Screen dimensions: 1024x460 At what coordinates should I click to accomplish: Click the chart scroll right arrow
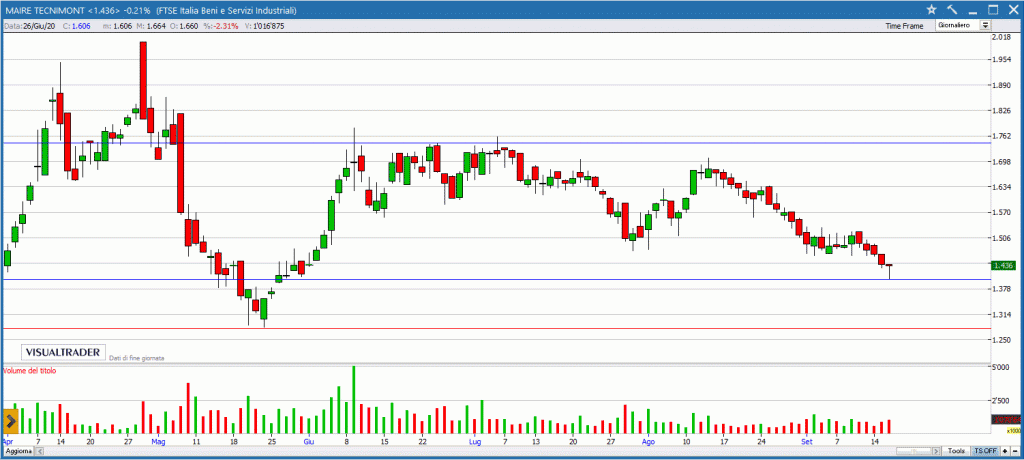pos(936,451)
